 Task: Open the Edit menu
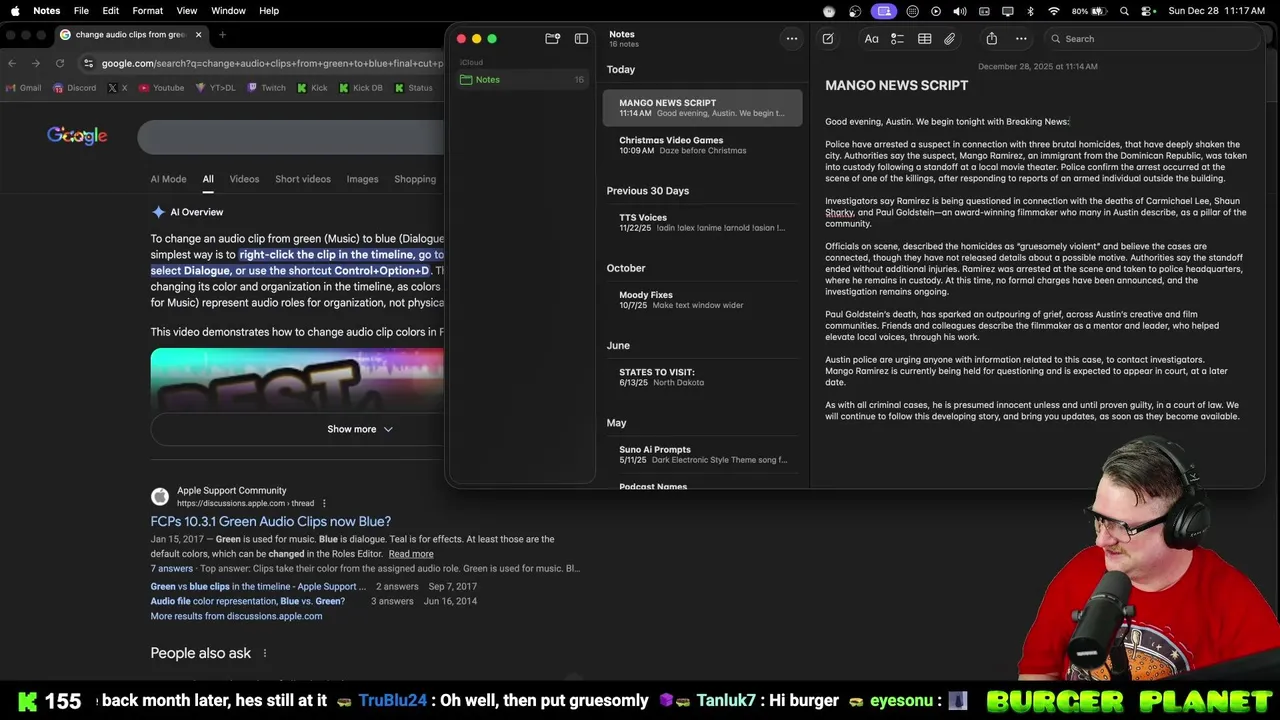point(111,11)
